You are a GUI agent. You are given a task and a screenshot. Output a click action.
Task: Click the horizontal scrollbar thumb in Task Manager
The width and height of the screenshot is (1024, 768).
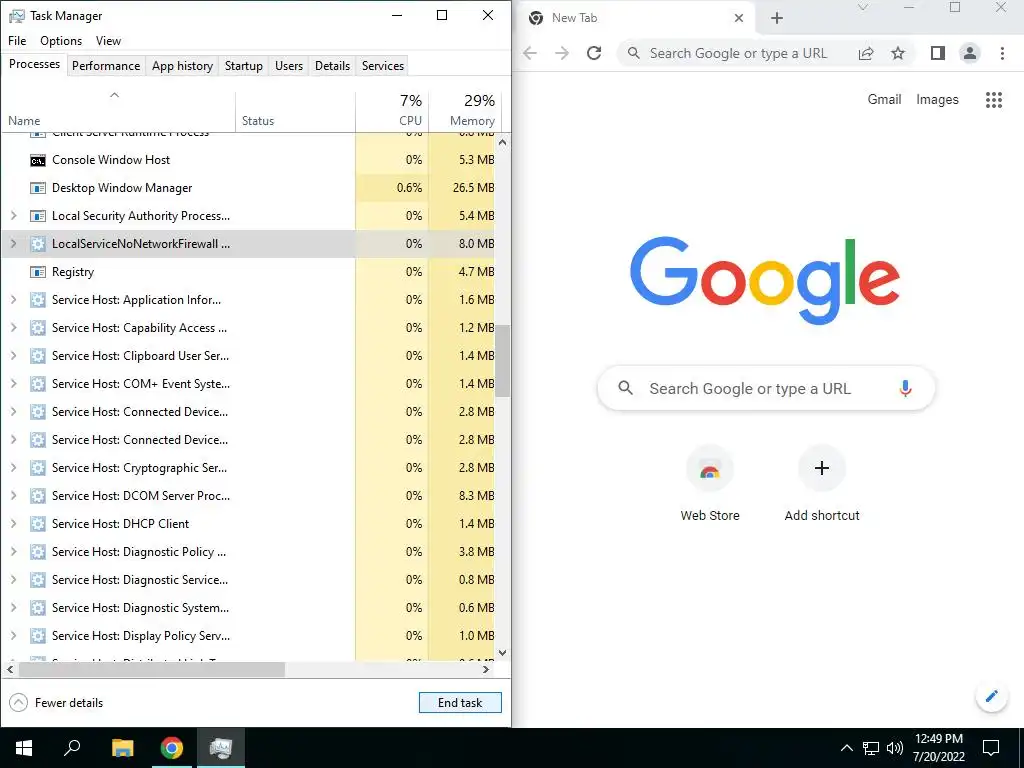tap(152, 669)
